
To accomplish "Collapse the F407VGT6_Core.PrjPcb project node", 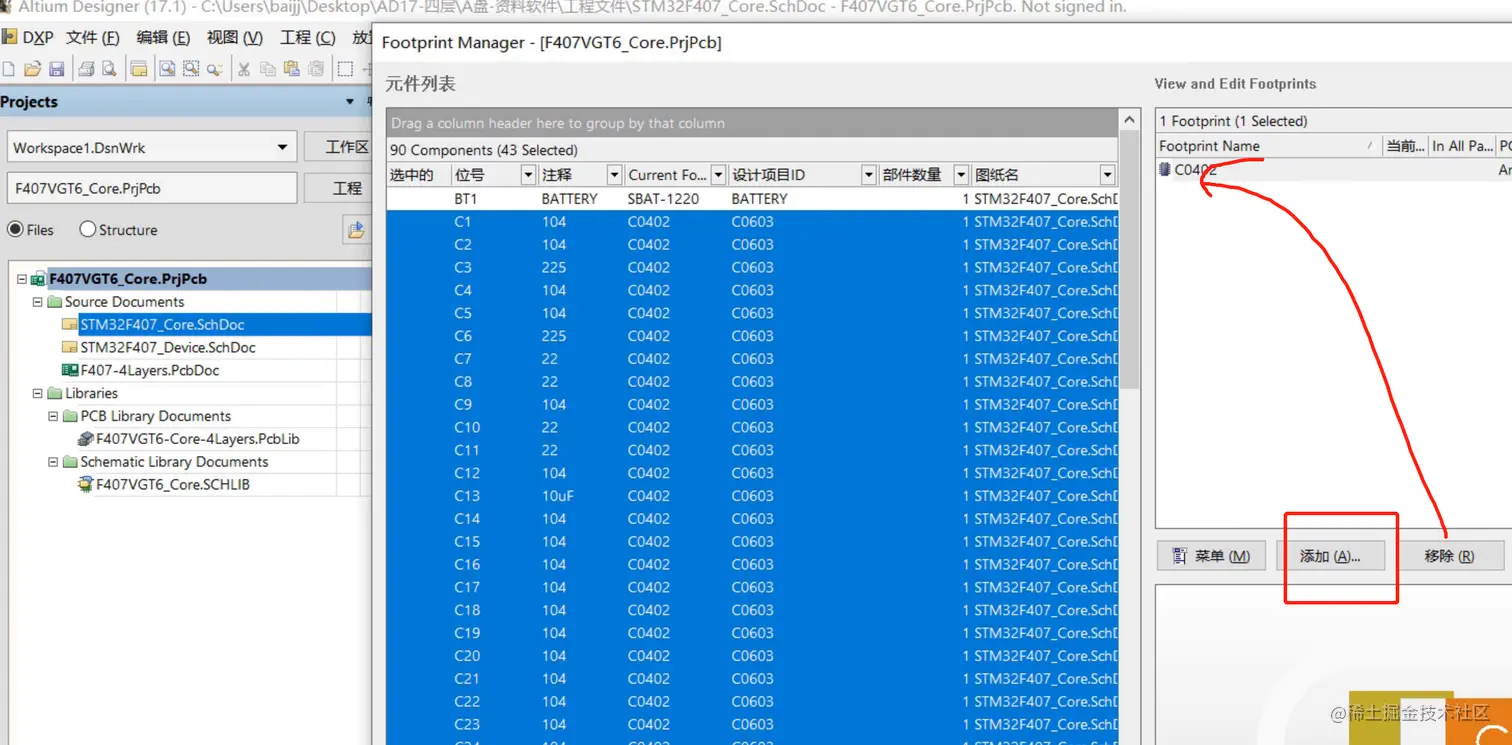I will 22,279.
